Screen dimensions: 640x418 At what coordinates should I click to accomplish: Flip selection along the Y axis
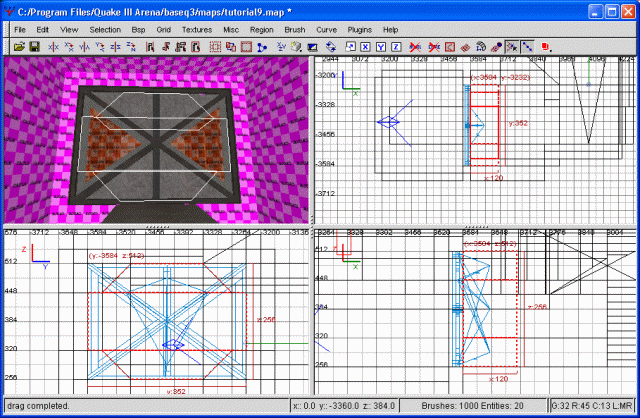tap(84, 47)
